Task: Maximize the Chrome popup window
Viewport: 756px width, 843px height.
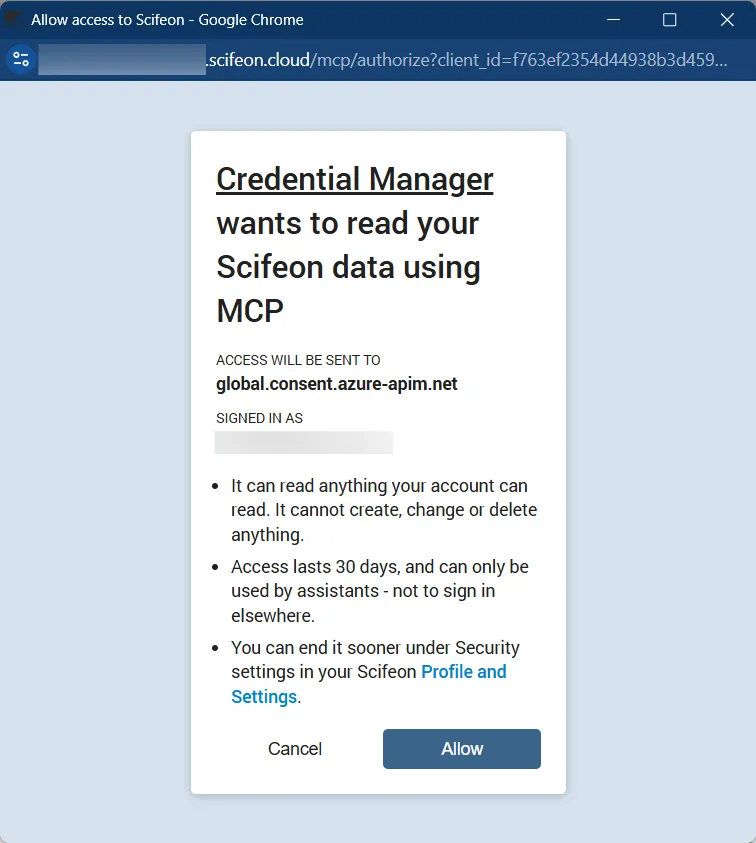Action: pyautogui.click(x=669, y=20)
